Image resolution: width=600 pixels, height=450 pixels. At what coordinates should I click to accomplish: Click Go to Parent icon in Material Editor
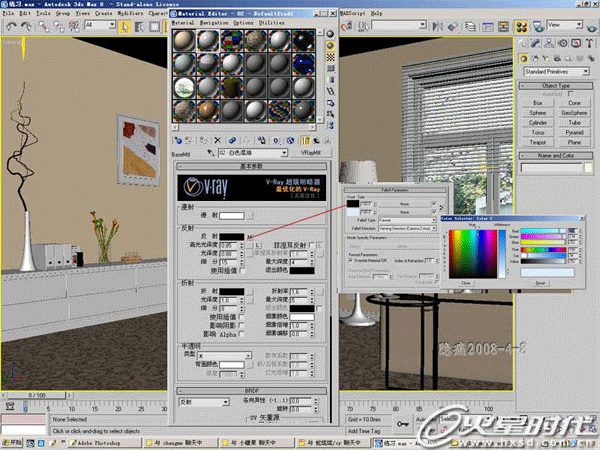[x=316, y=140]
